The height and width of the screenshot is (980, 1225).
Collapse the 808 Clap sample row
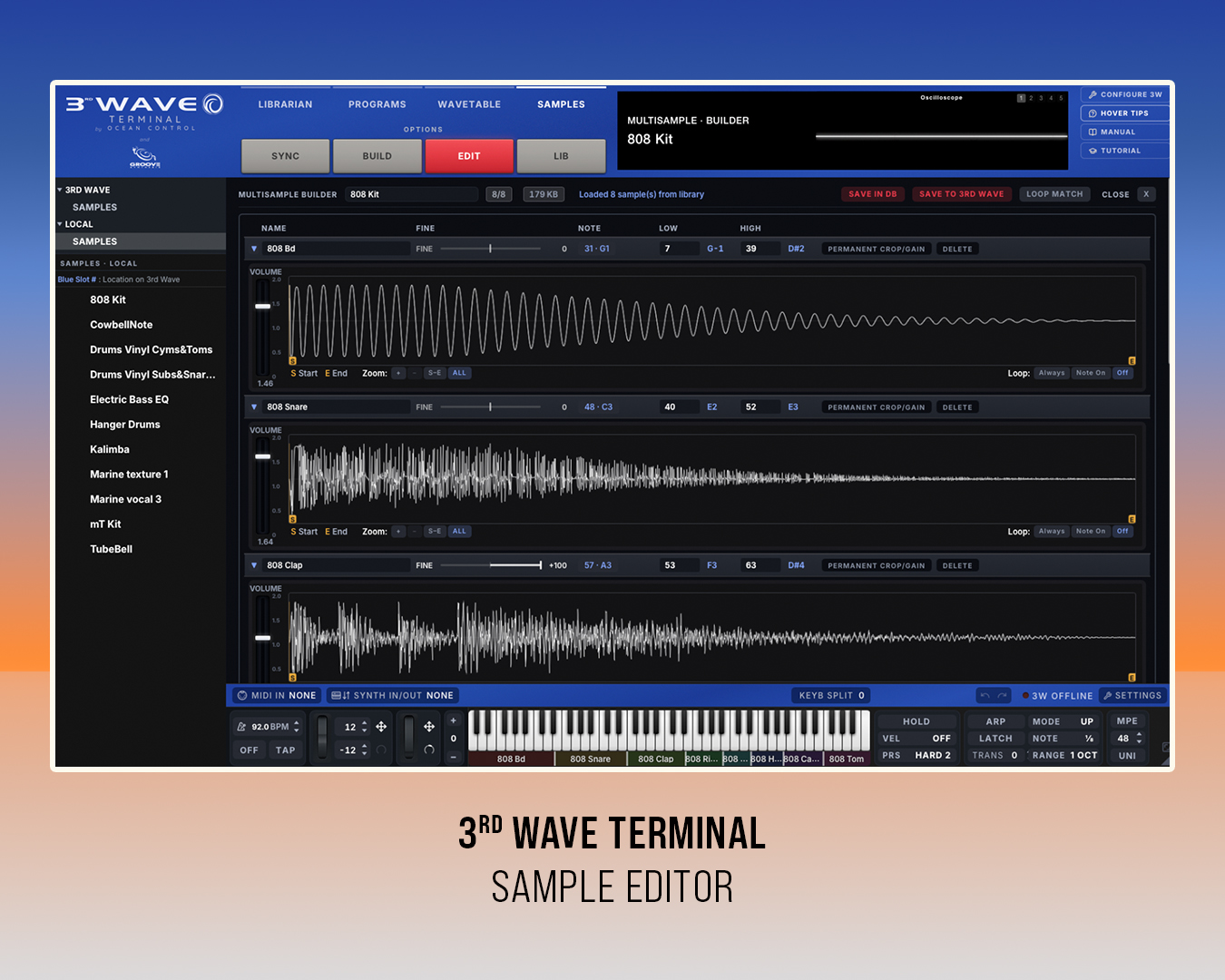254,565
